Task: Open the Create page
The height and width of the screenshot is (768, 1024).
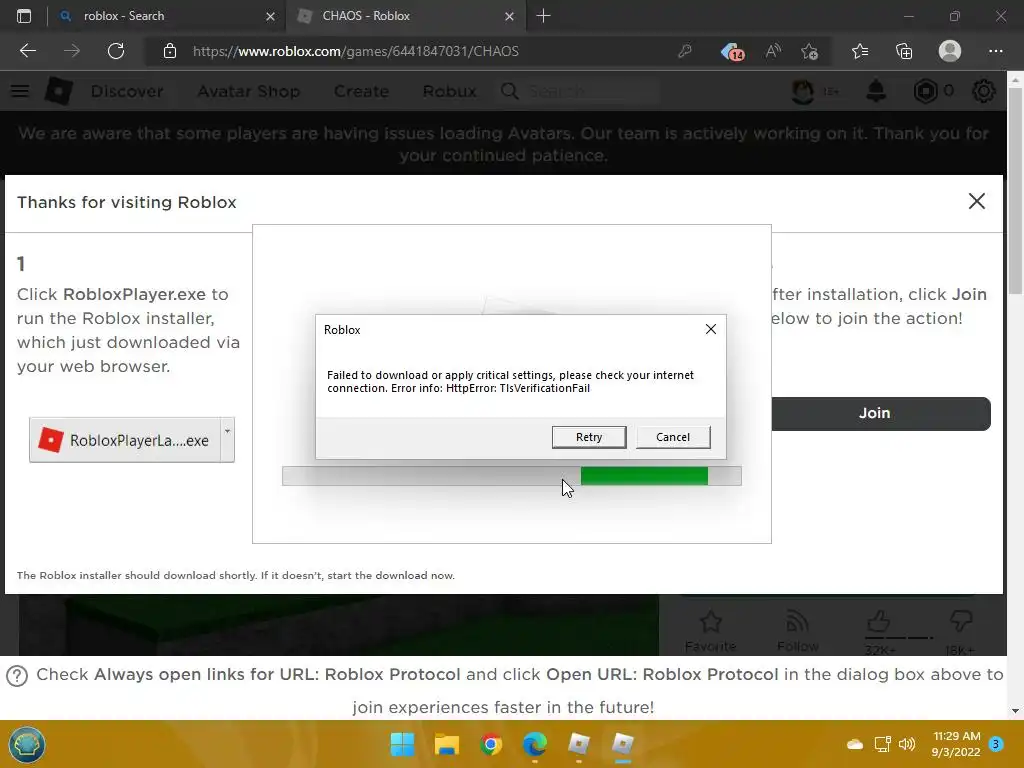Action: (361, 91)
